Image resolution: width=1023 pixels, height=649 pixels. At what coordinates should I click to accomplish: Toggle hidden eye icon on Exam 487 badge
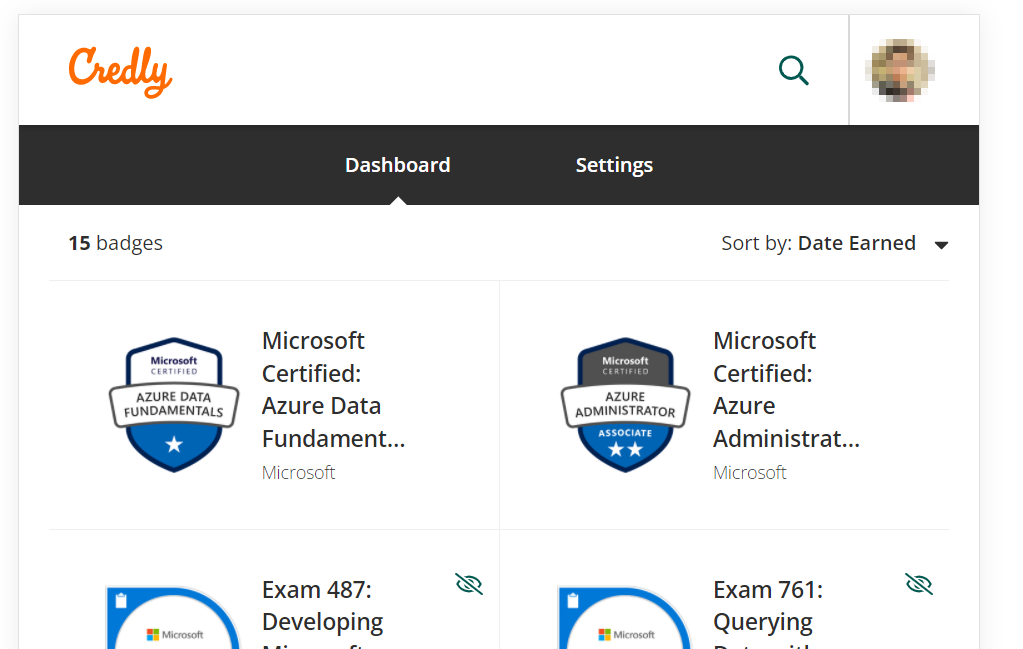coord(468,584)
